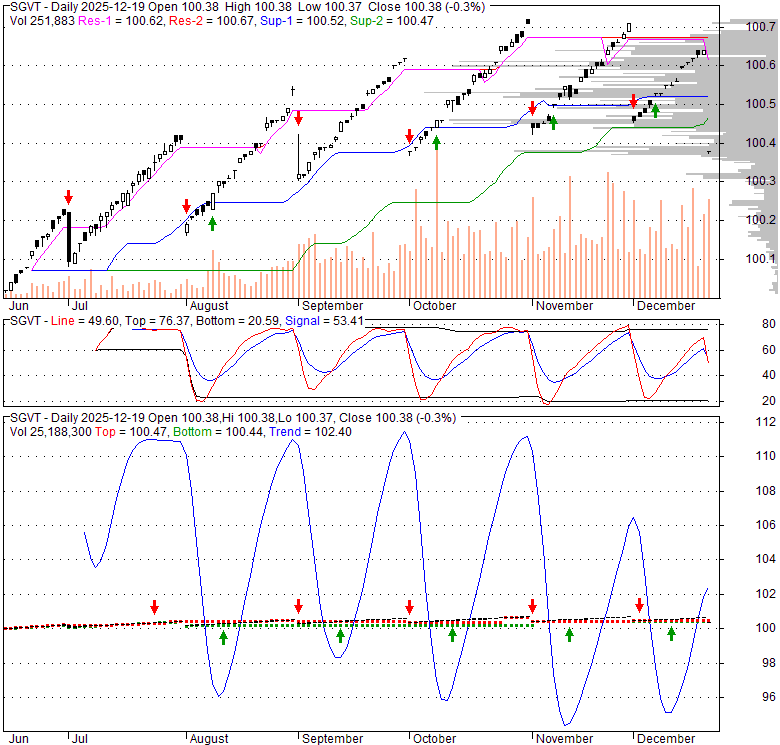Click the September label on the top chart's time axis
Viewport: 780px width, 745px height.
pos(330,305)
